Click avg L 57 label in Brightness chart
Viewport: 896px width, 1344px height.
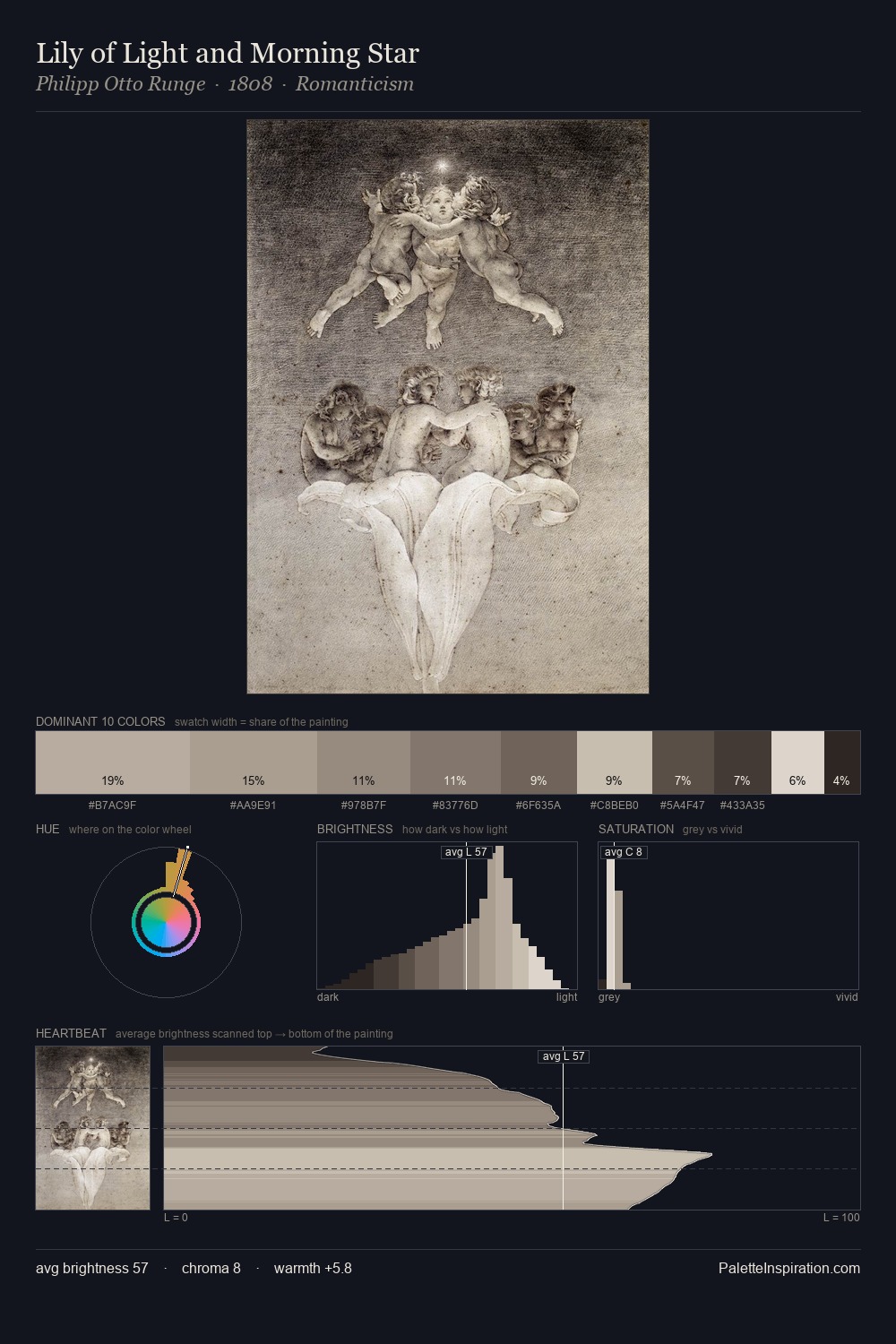point(466,852)
